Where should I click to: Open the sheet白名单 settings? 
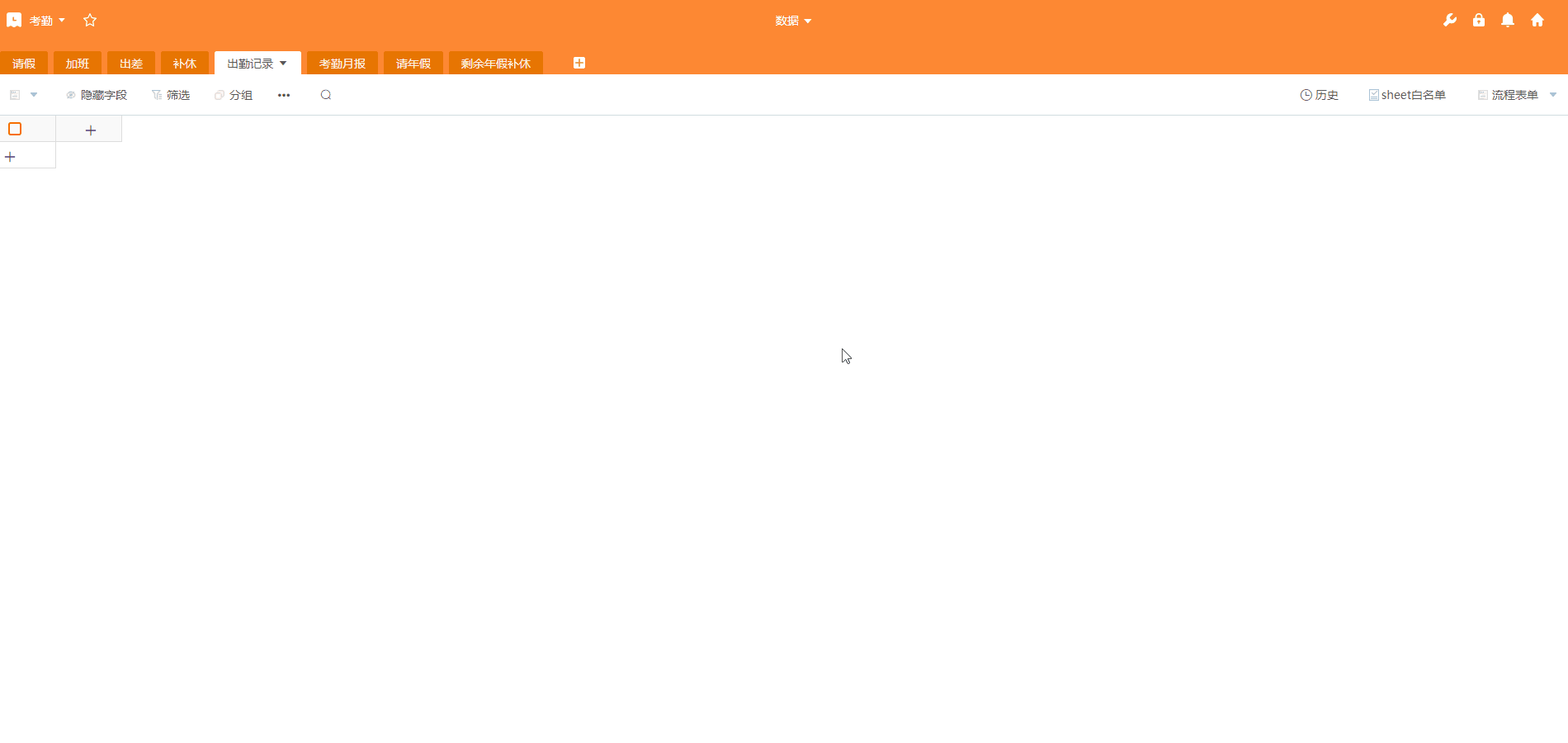tap(1407, 95)
